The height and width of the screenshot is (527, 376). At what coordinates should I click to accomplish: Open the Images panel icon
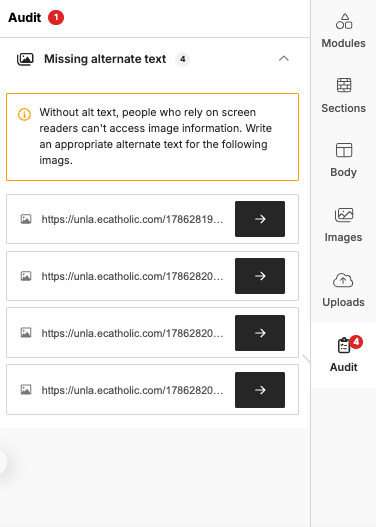click(x=344, y=215)
